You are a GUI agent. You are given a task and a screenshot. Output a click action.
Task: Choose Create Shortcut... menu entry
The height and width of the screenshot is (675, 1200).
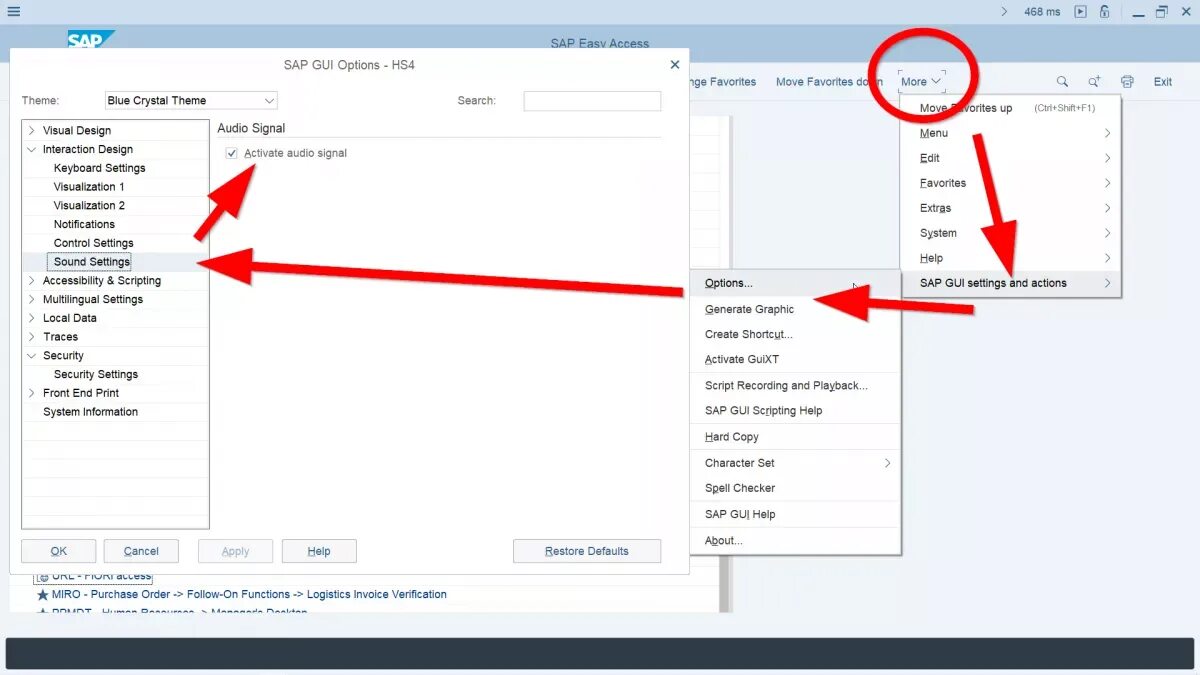[x=796, y=334]
